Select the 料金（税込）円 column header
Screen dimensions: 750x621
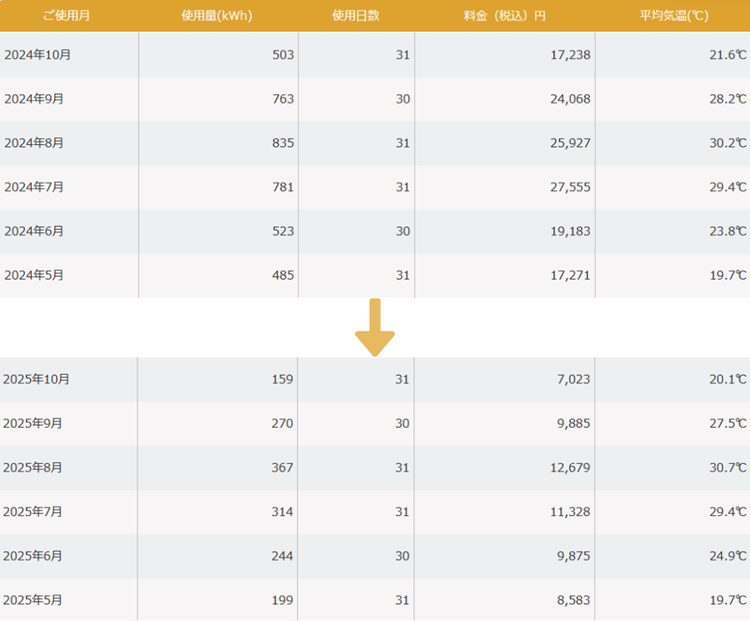coord(504,16)
